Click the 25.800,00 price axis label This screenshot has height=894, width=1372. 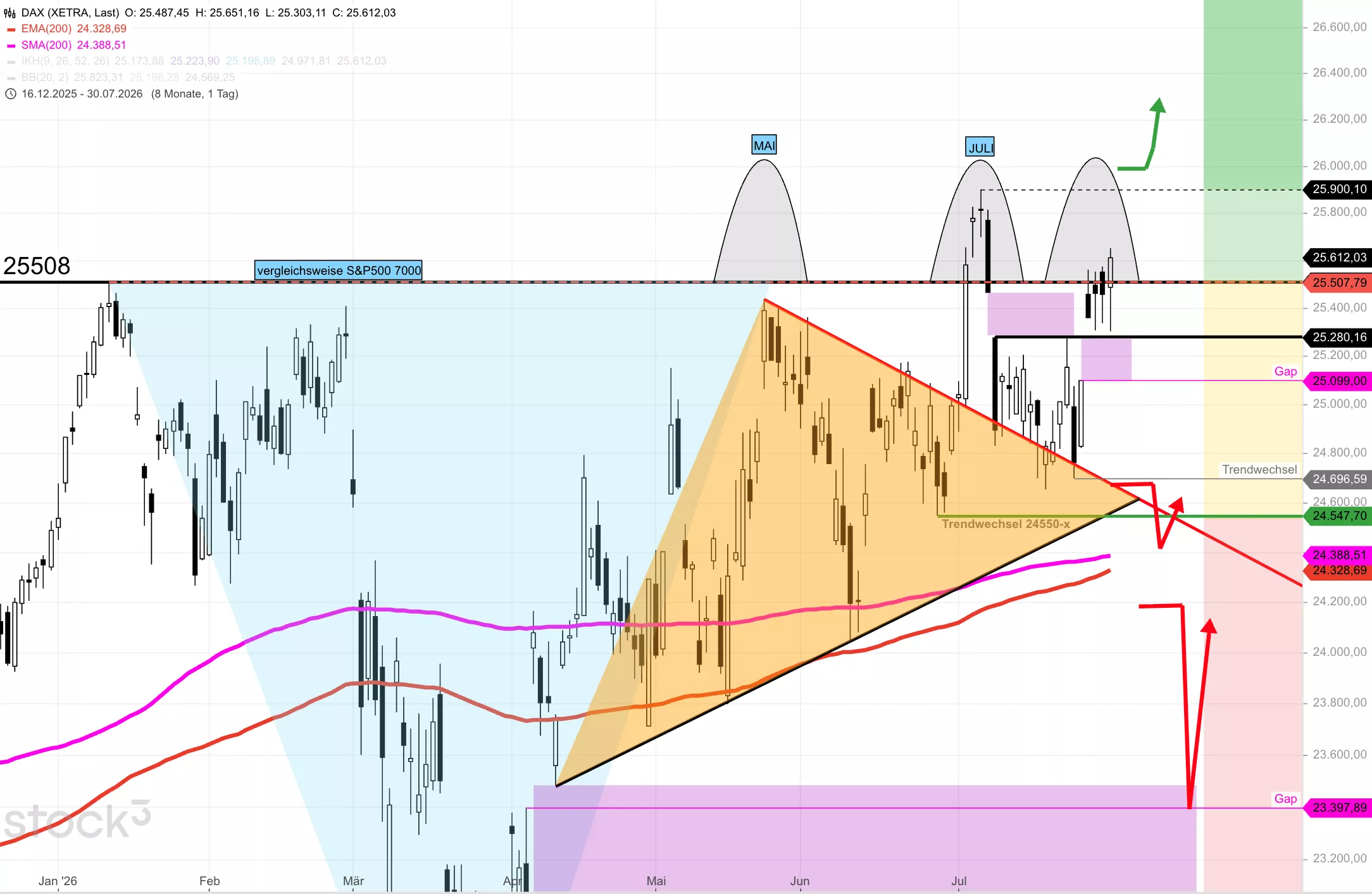[x=1340, y=211]
